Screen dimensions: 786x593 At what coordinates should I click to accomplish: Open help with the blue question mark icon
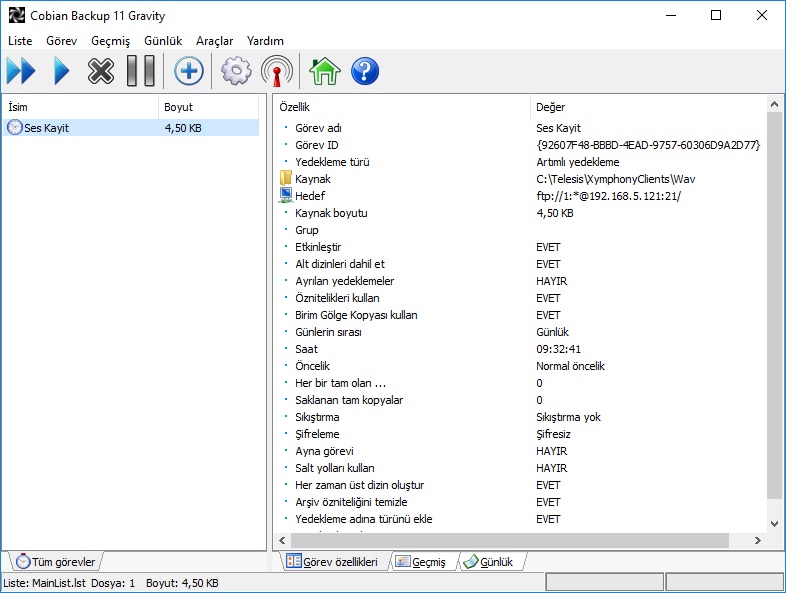click(365, 71)
